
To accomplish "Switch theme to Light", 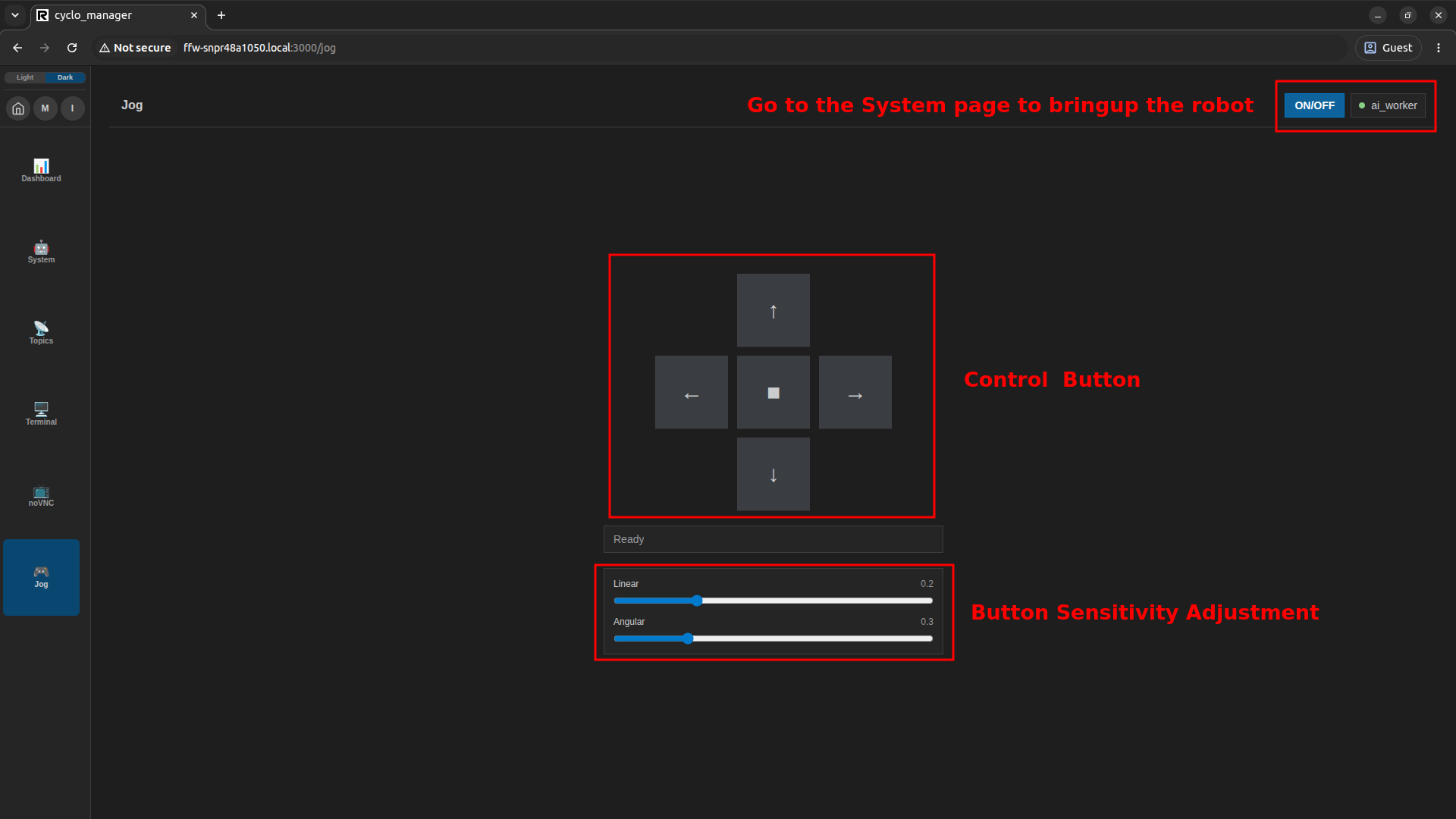I will 25,77.
